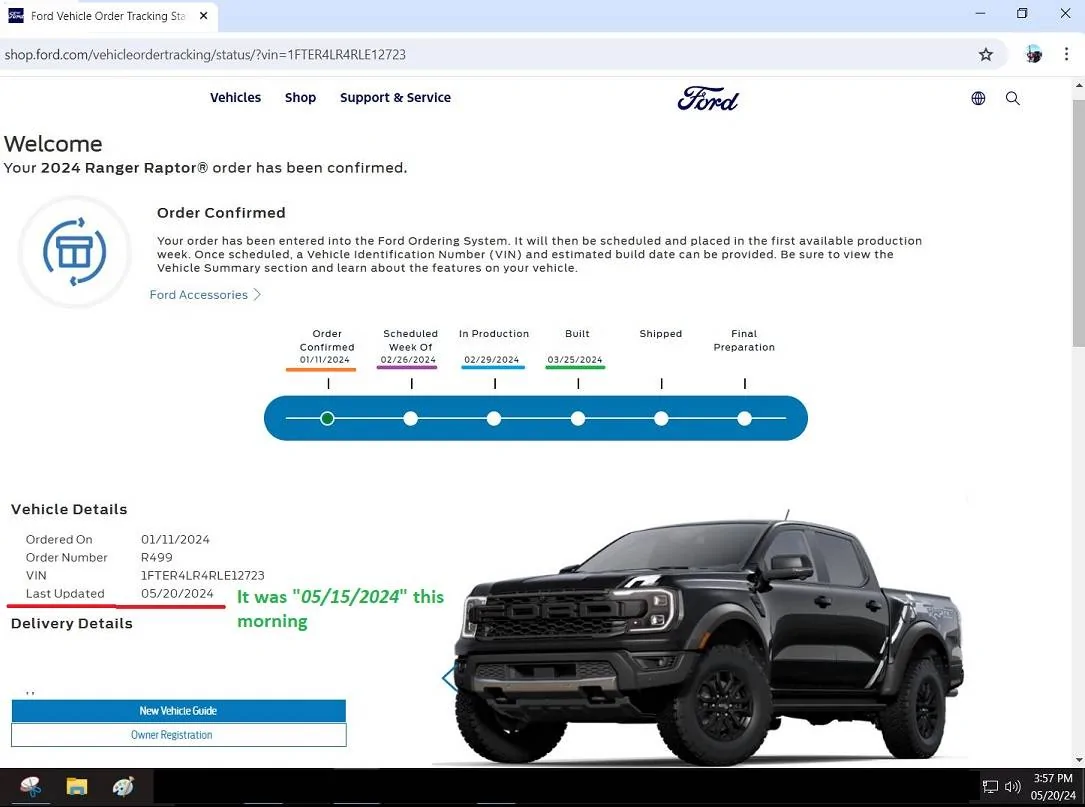Click the New Vehicle Guide button
Screen dimensions: 1085x807
click(x=179, y=711)
